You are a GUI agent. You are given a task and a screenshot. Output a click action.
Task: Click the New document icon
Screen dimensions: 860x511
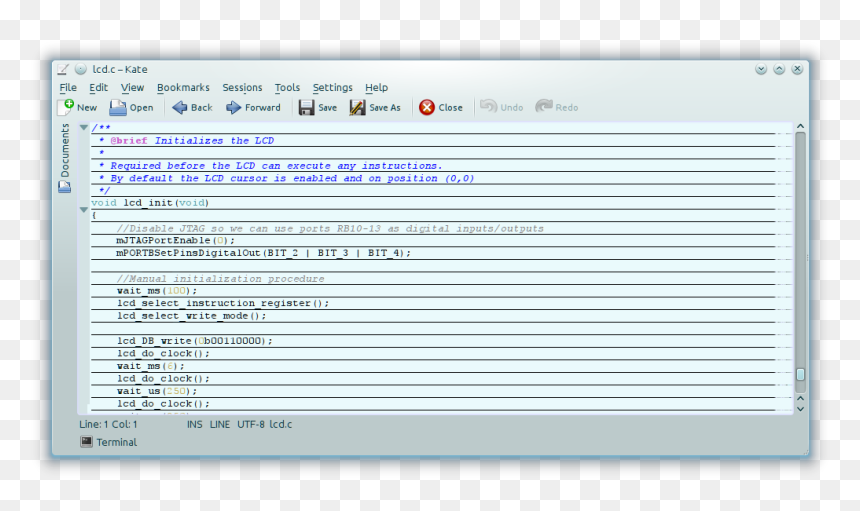pos(65,107)
